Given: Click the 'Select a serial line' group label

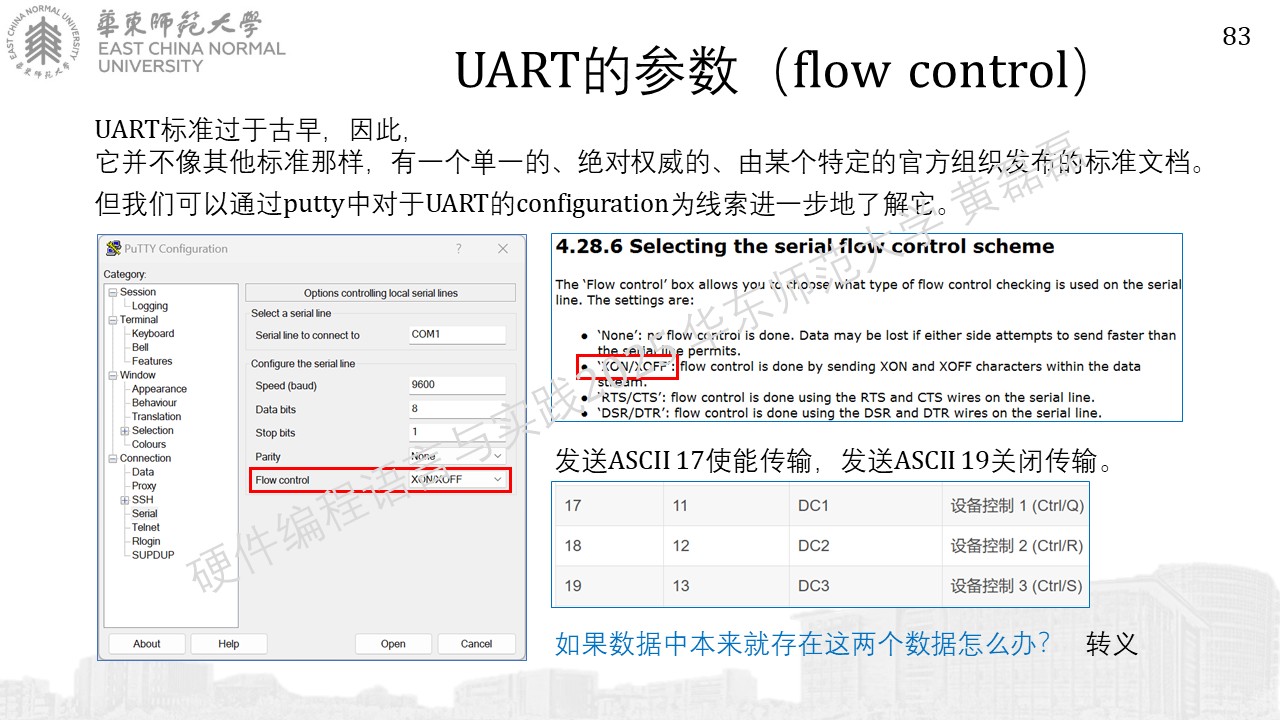Looking at the screenshot, I should pyautogui.click(x=291, y=314).
